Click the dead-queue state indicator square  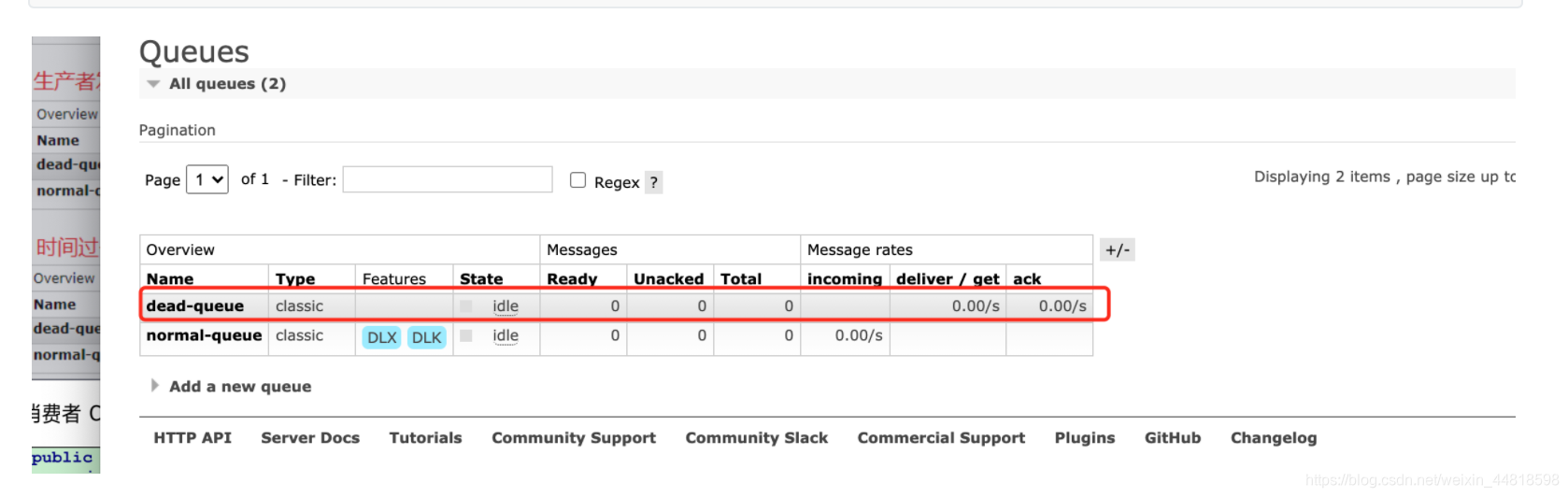tap(466, 305)
